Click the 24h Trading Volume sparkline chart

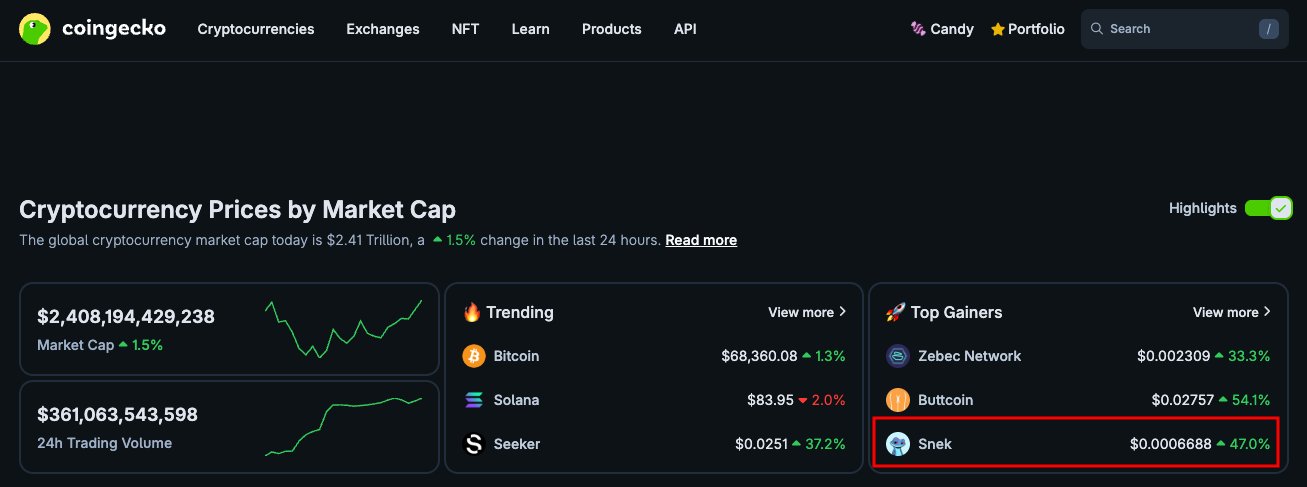(x=343, y=426)
